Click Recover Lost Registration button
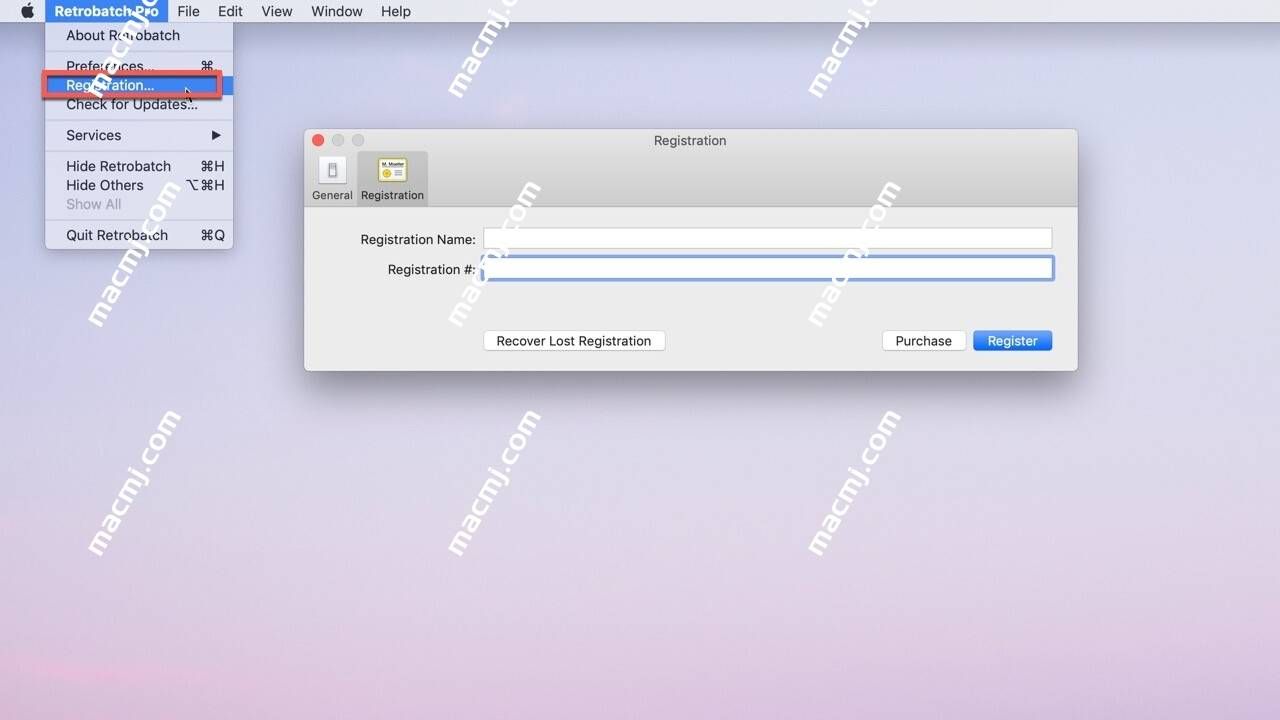The width and height of the screenshot is (1280, 720). pyautogui.click(x=574, y=341)
